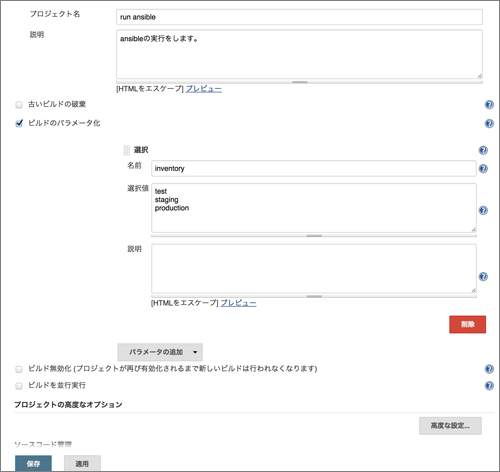Click help icon beside 選択 parameter header
This screenshot has width=500, height=472.
pyautogui.click(x=483, y=150)
